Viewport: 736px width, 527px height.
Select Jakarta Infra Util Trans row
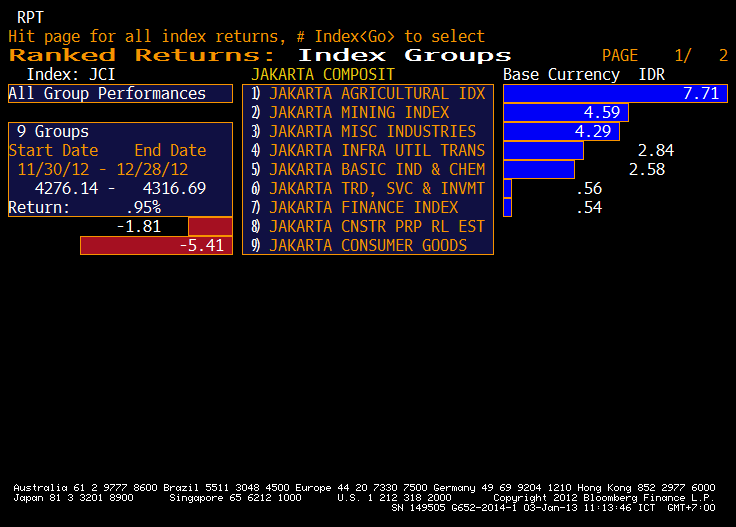pyautogui.click(x=376, y=151)
